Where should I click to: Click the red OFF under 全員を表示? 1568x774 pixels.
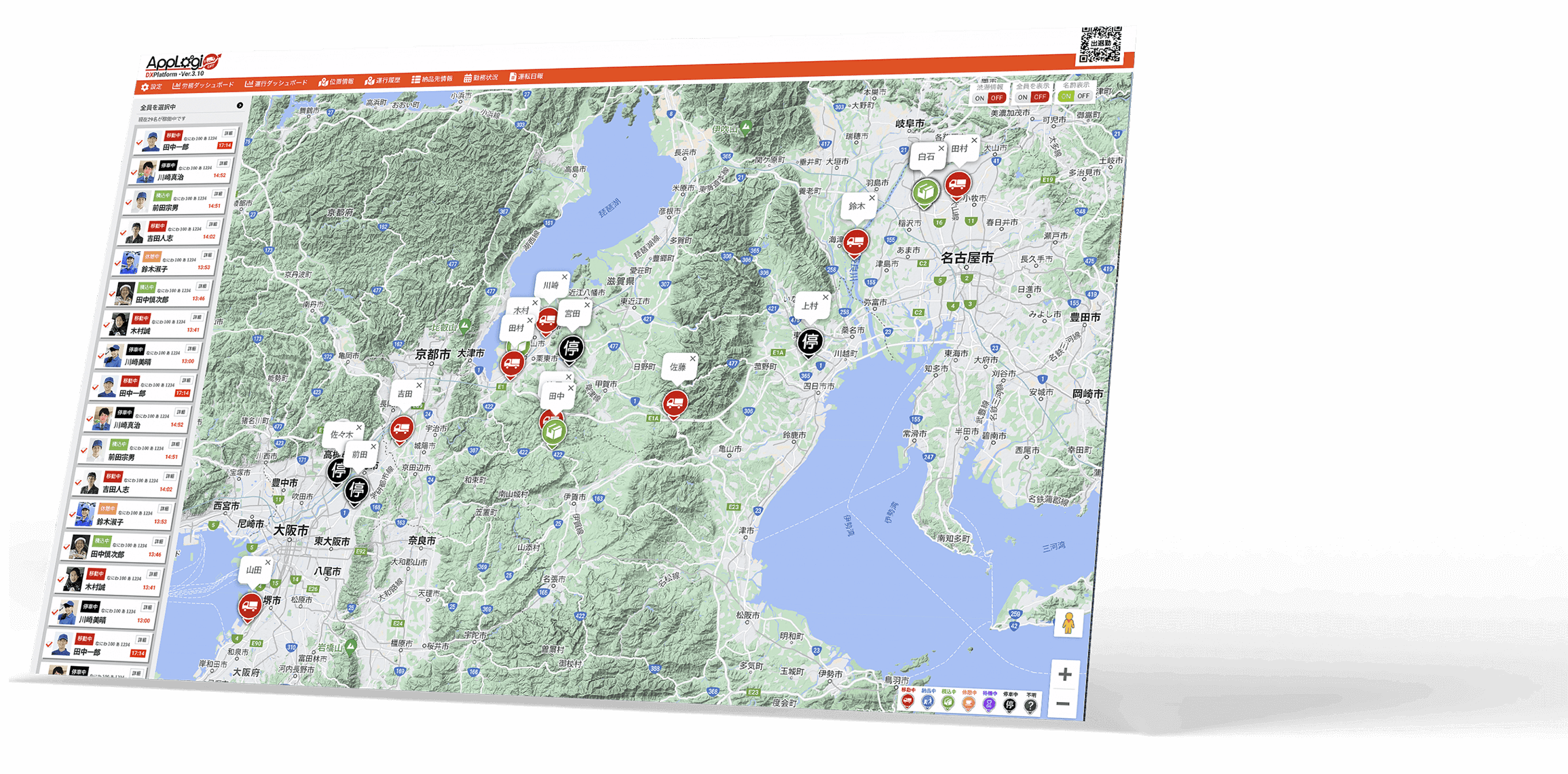click(1040, 96)
